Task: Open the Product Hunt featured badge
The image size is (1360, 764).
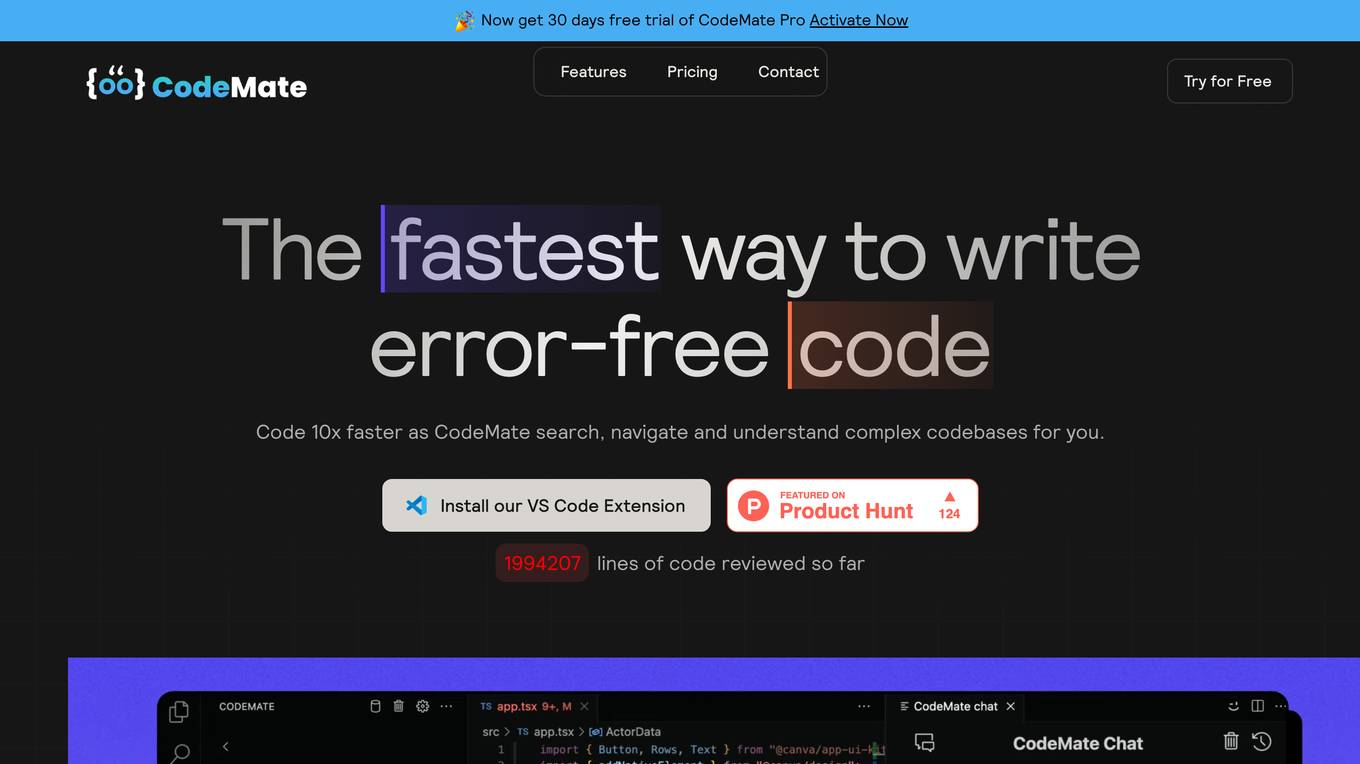Action: 852,505
